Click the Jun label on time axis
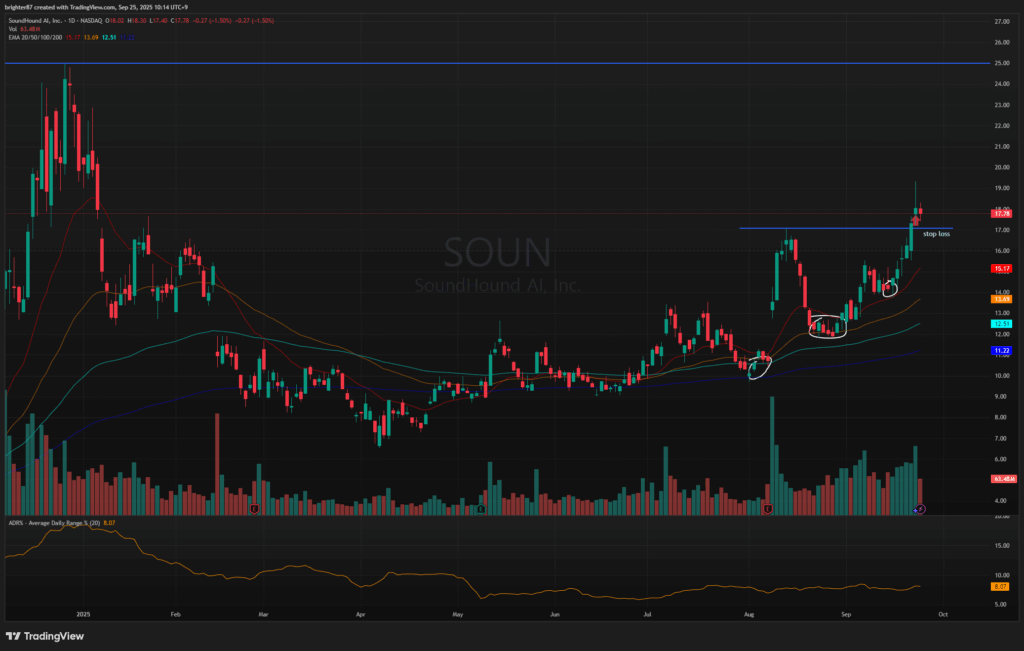Image resolution: width=1024 pixels, height=651 pixels. 554,614
